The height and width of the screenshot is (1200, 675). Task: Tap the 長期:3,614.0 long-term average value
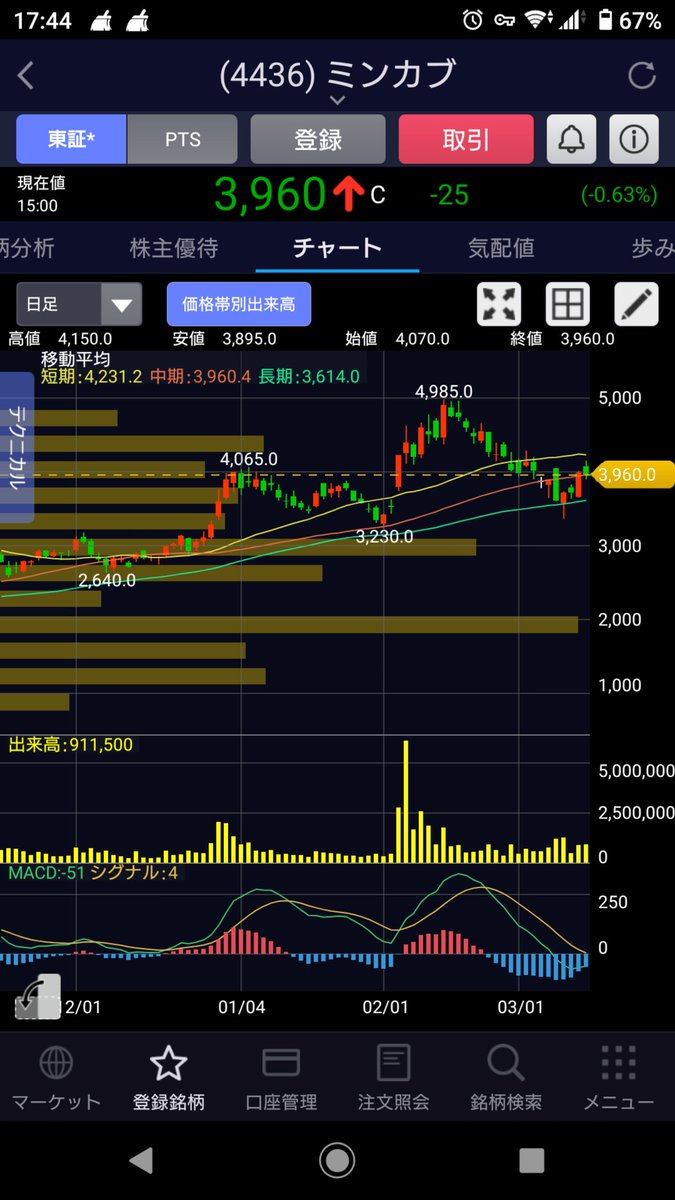pos(311,376)
